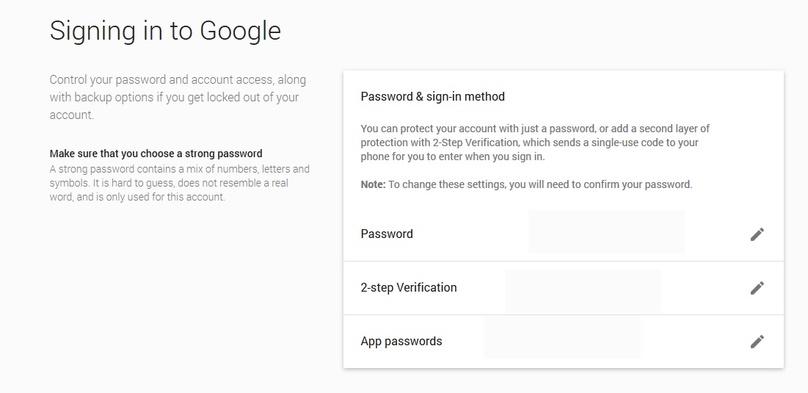The width and height of the screenshot is (808, 393).
Task: Click the '2-Step Verification' words in the description
Action: tap(475, 142)
